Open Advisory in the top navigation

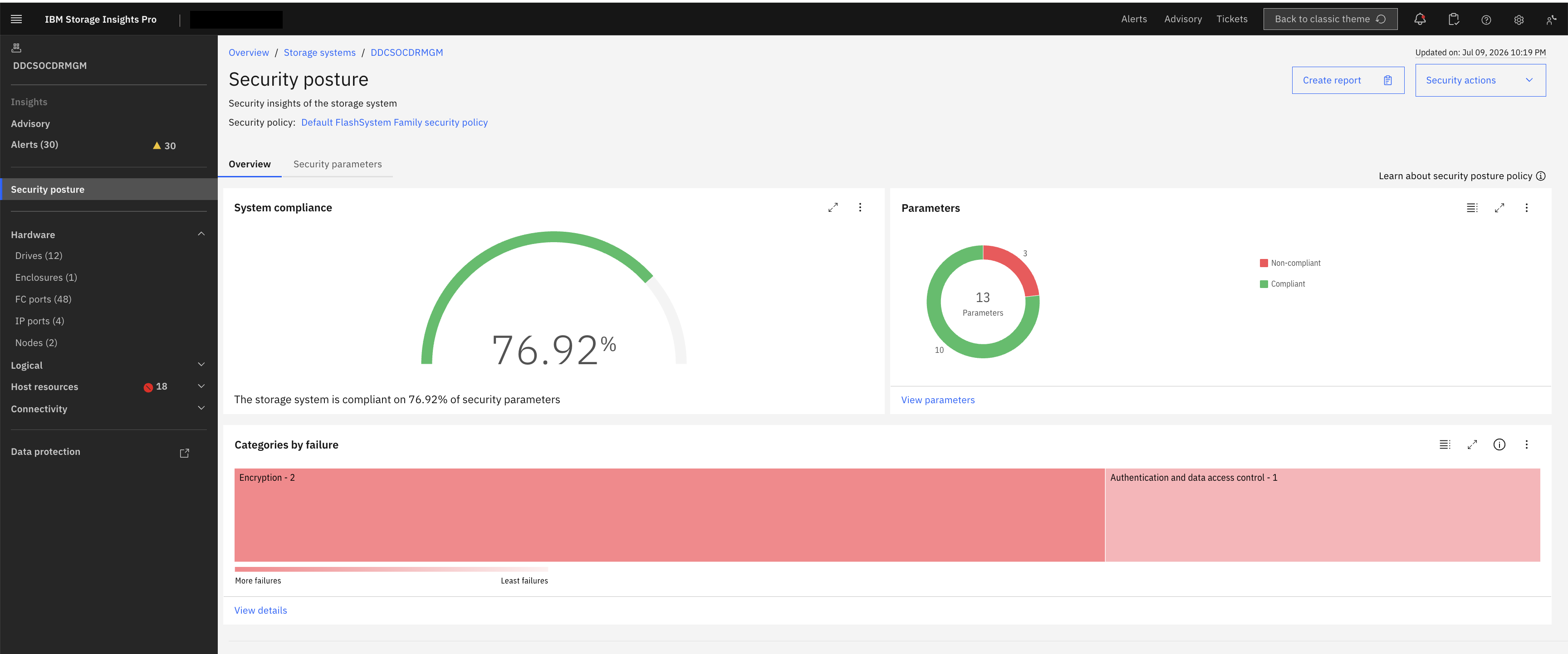click(x=1183, y=19)
